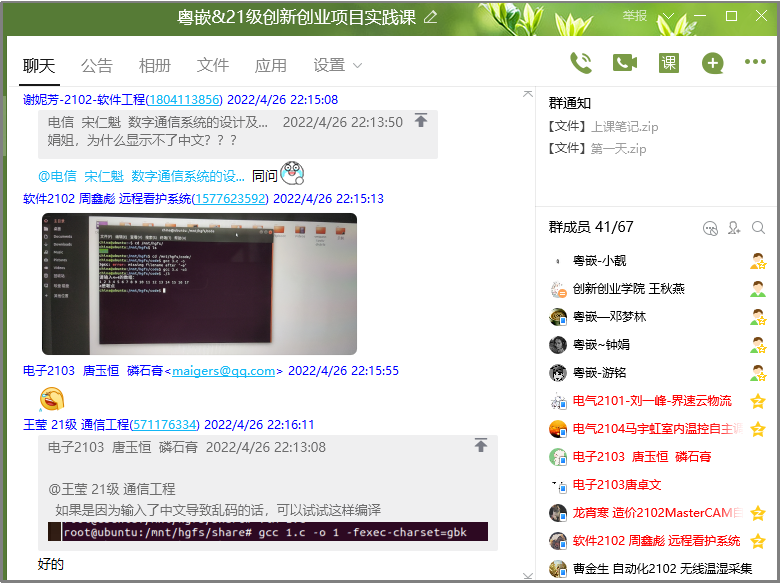Image resolution: width=782 pixels, height=585 pixels.
Task: Click the chat scrollbar up arrow
Action: [528, 93]
